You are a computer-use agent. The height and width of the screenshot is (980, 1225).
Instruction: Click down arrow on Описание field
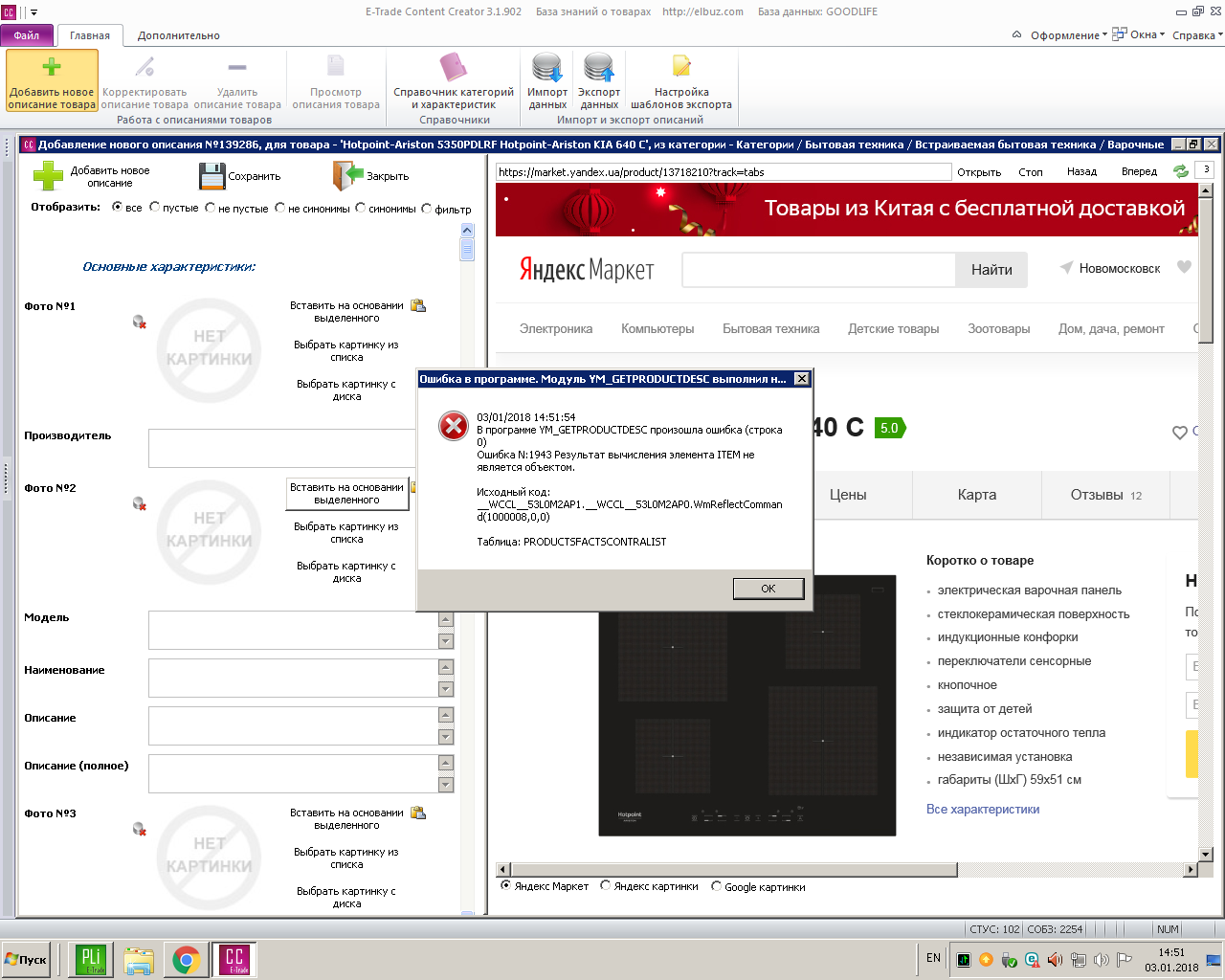pyautogui.click(x=446, y=737)
